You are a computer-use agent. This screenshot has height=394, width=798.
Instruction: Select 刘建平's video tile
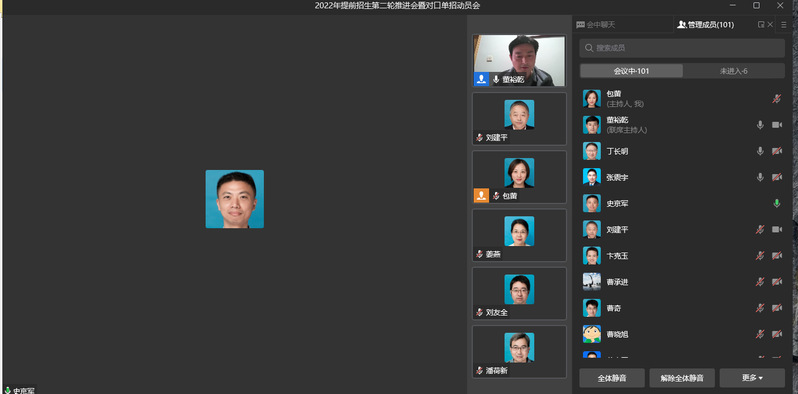519,119
